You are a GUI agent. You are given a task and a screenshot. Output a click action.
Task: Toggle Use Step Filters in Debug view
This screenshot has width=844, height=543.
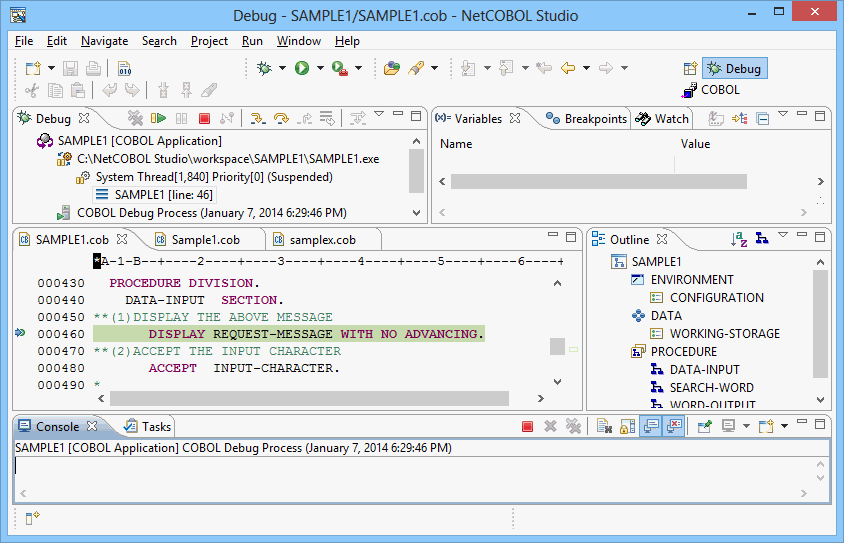click(357, 118)
